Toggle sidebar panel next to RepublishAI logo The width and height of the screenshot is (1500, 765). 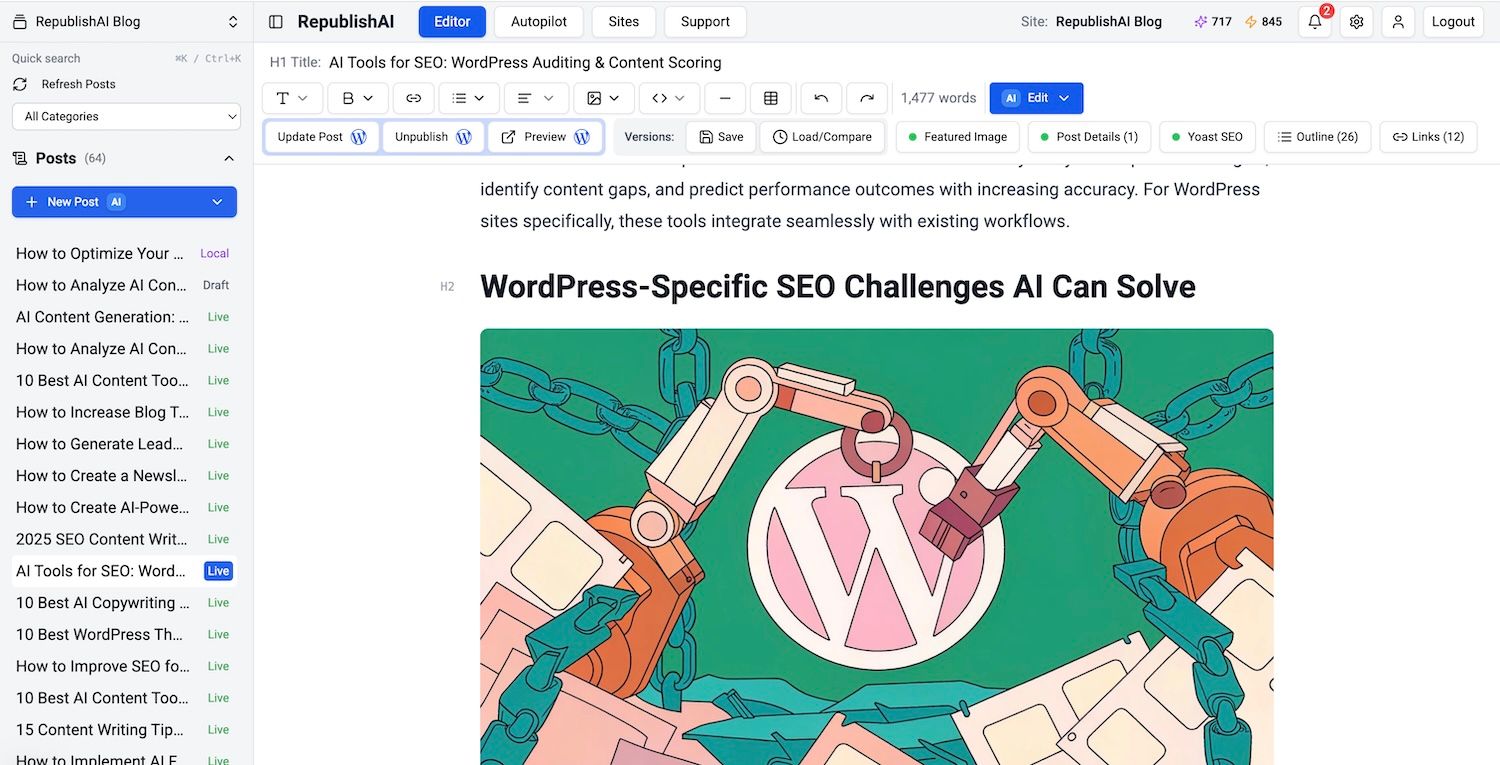(x=276, y=21)
